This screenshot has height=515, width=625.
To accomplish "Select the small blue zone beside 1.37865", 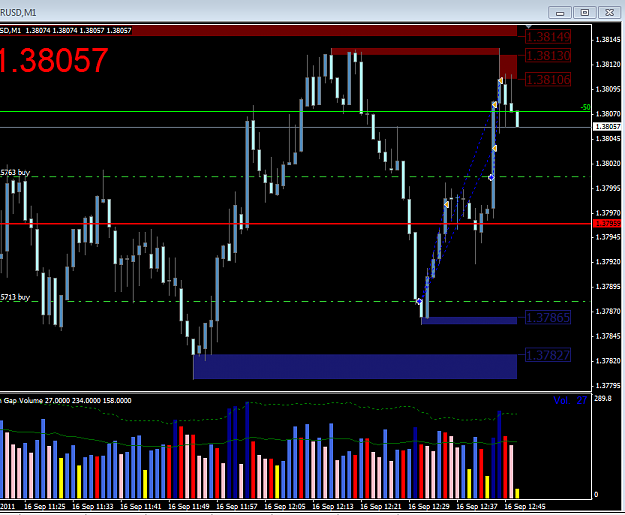I will (x=470, y=320).
